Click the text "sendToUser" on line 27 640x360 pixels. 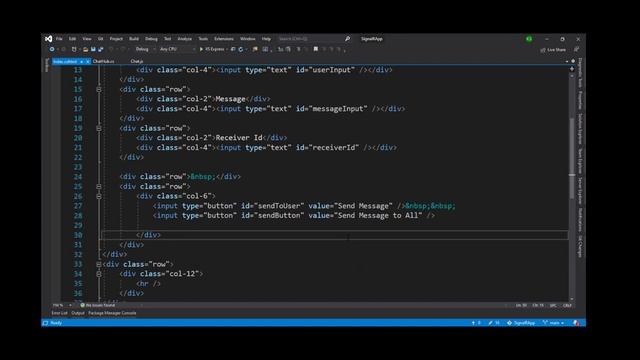click(x=279, y=206)
